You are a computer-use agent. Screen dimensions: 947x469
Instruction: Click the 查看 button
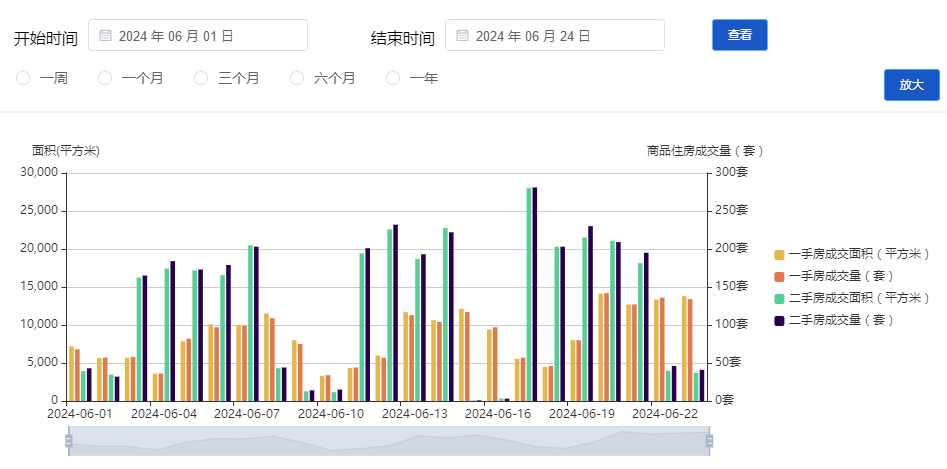pos(740,35)
